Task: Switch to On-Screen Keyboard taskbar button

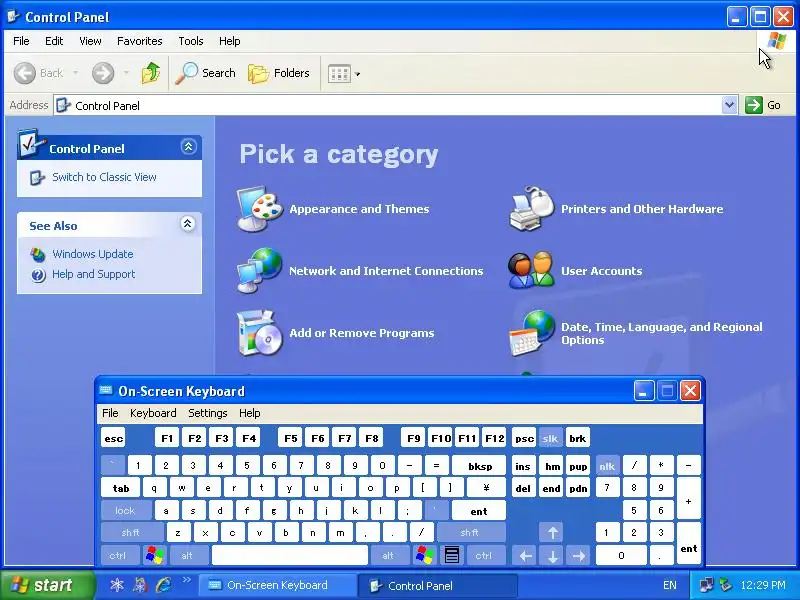Action: click(x=278, y=585)
